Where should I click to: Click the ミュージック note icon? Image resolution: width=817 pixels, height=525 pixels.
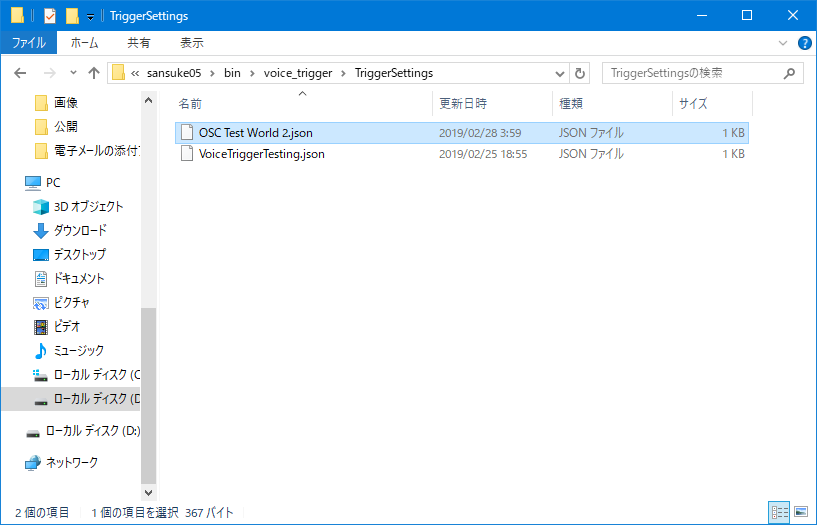click(x=41, y=351)
